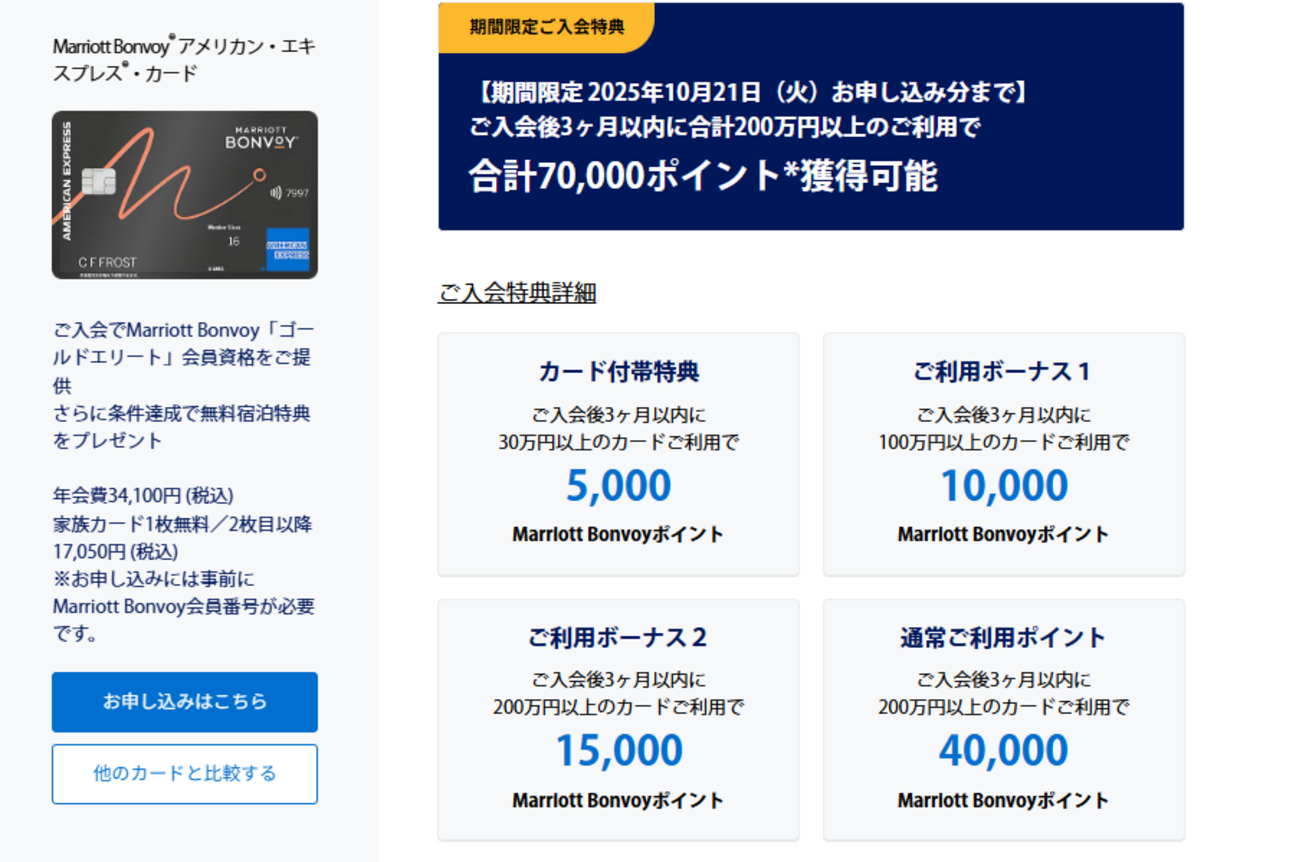Click the ご利用ボーナス２ heading
The width and height of the screenshot is (1299, 862).
pos(619,638)
